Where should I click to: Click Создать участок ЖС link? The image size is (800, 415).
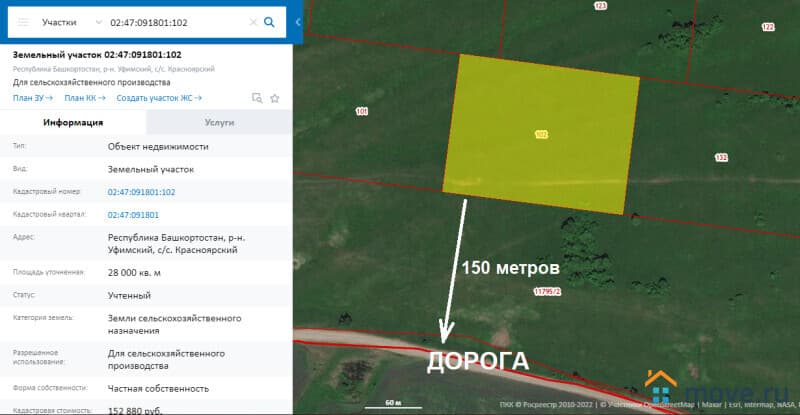(159, 98)
